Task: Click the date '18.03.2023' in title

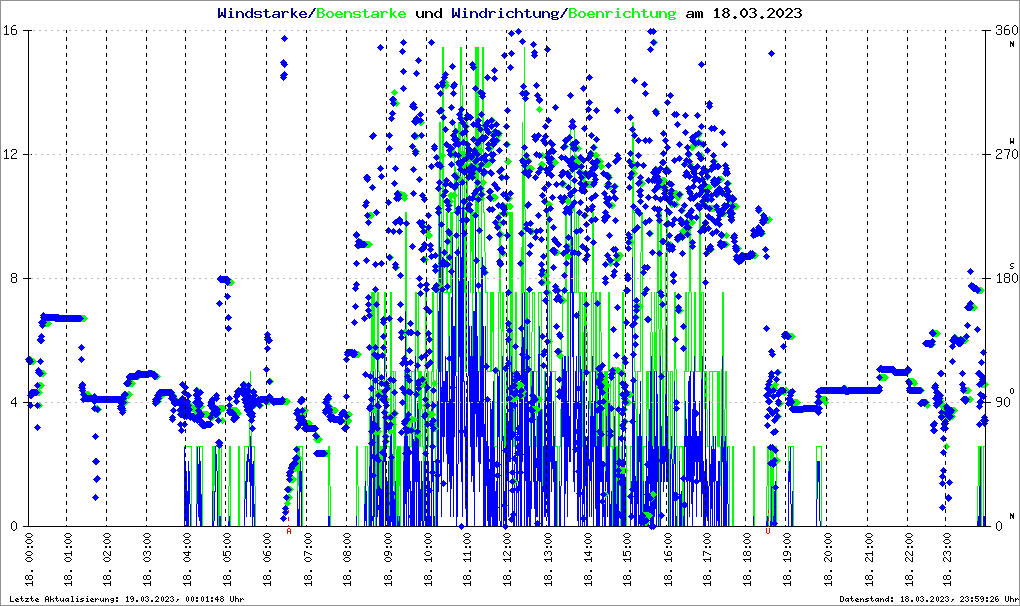Action: click(757, 13)
